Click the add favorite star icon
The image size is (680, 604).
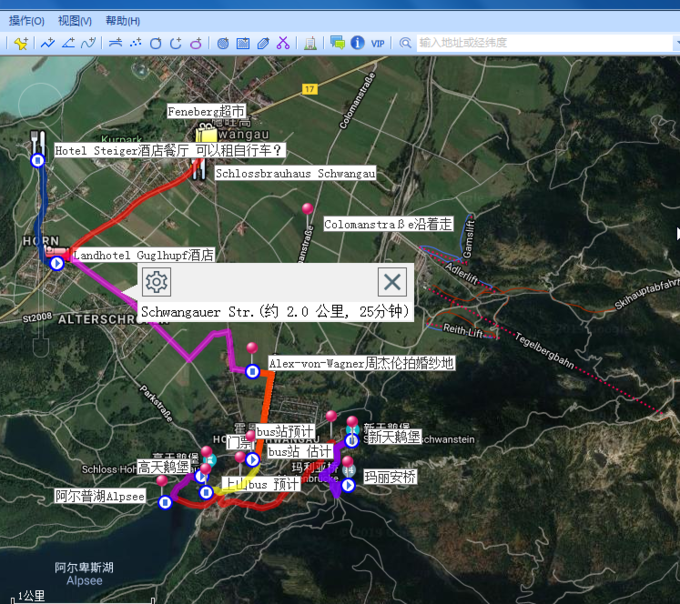click(22, 43)
